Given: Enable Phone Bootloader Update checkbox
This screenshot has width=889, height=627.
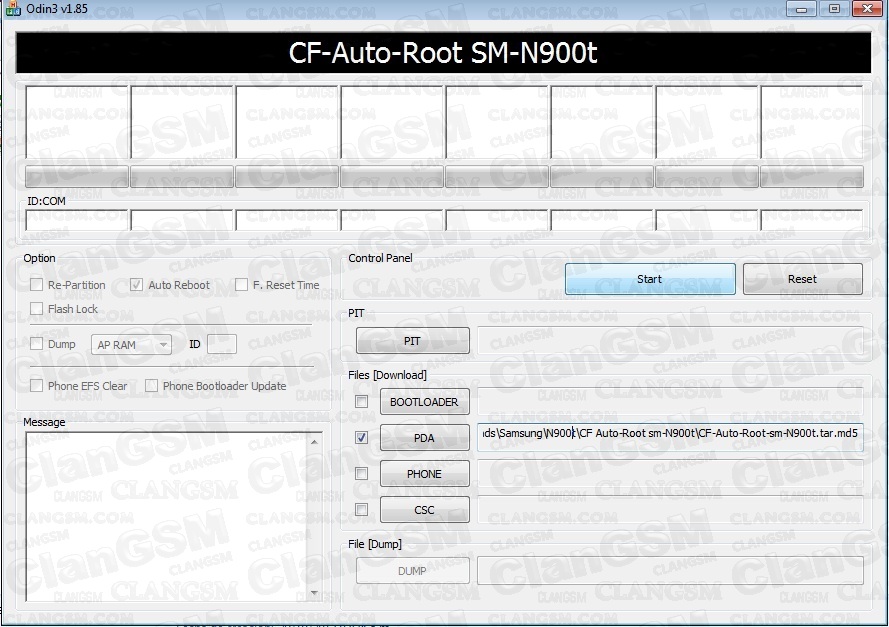Looking at the screenshot, I should 151,386.
